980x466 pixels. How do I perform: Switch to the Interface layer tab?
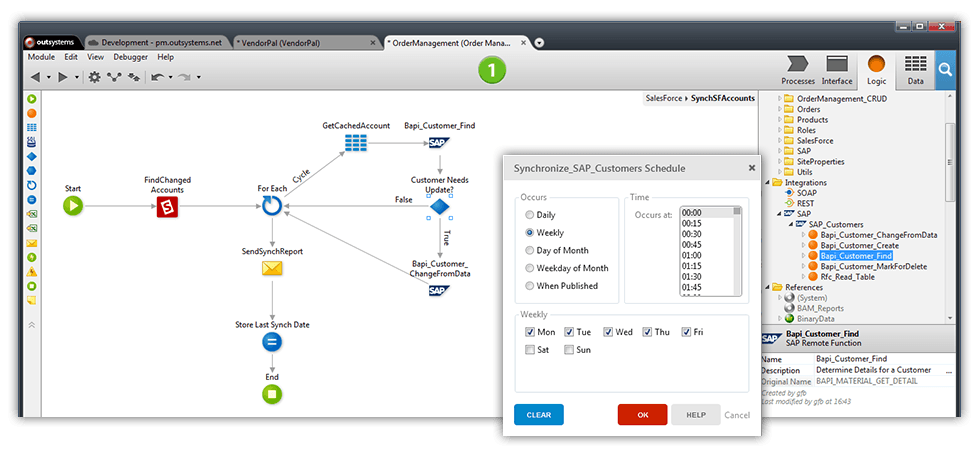pyautogui.click(x=837, y=69)
